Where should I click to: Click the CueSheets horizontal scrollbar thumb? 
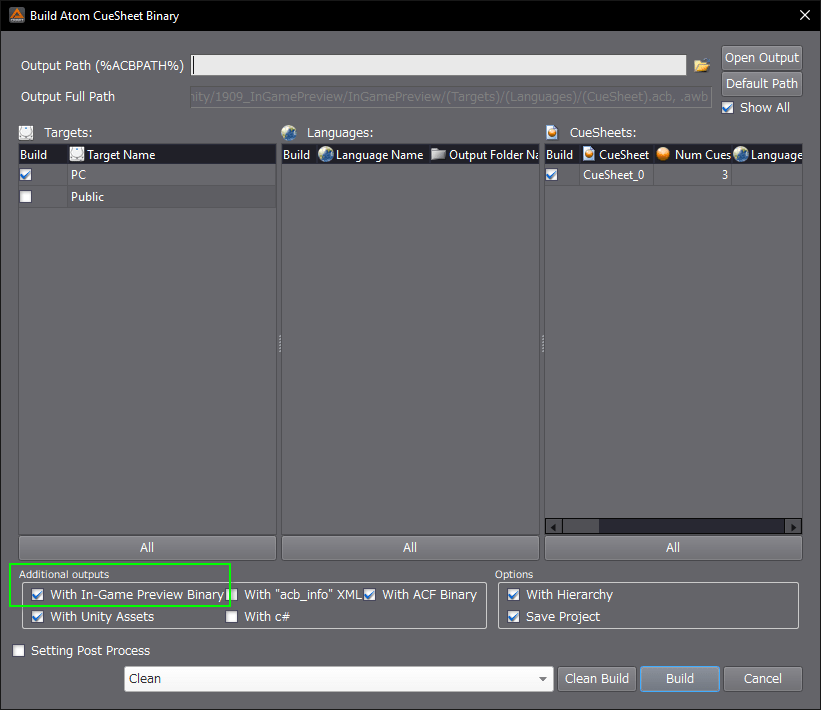pyautogui.click(x=581, y=526)
